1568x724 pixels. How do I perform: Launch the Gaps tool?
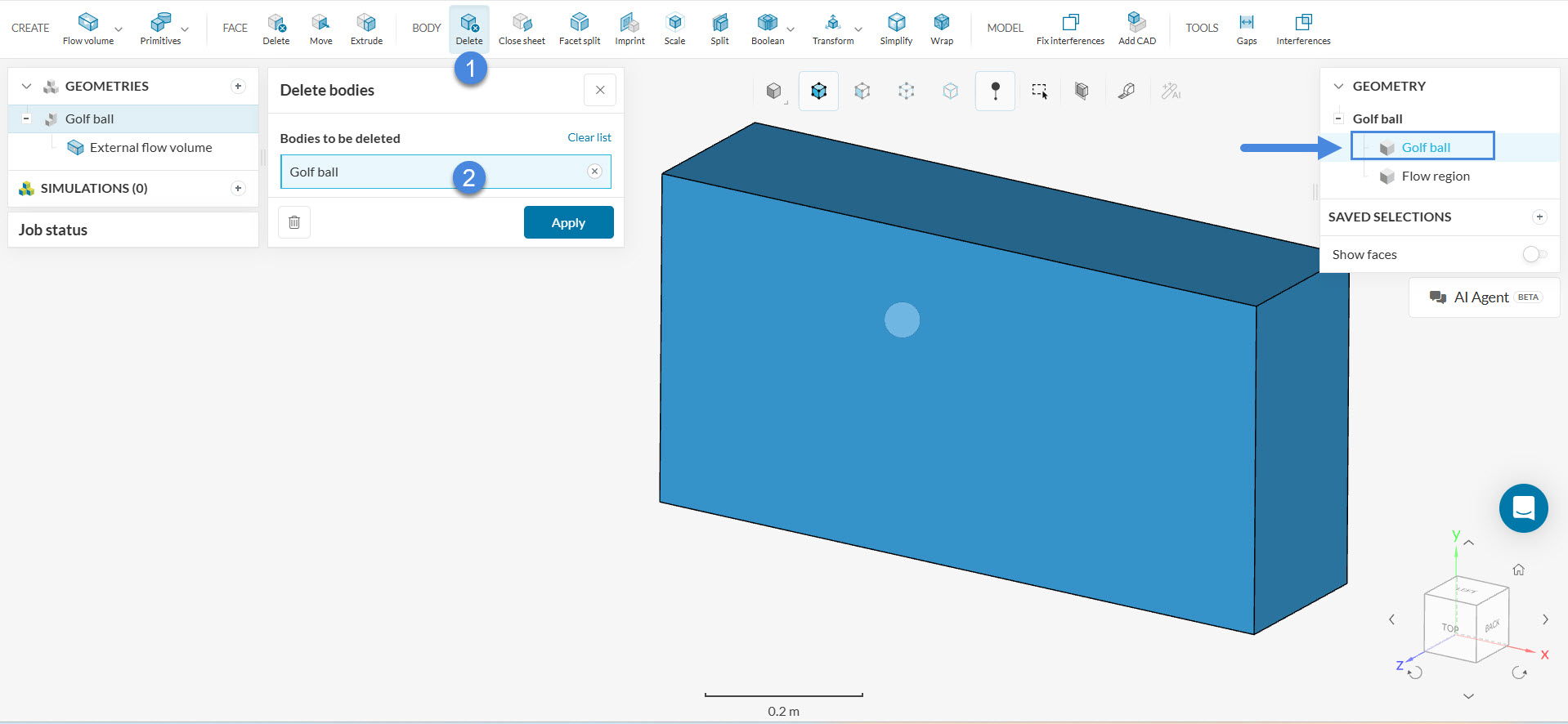point(1246,29)
